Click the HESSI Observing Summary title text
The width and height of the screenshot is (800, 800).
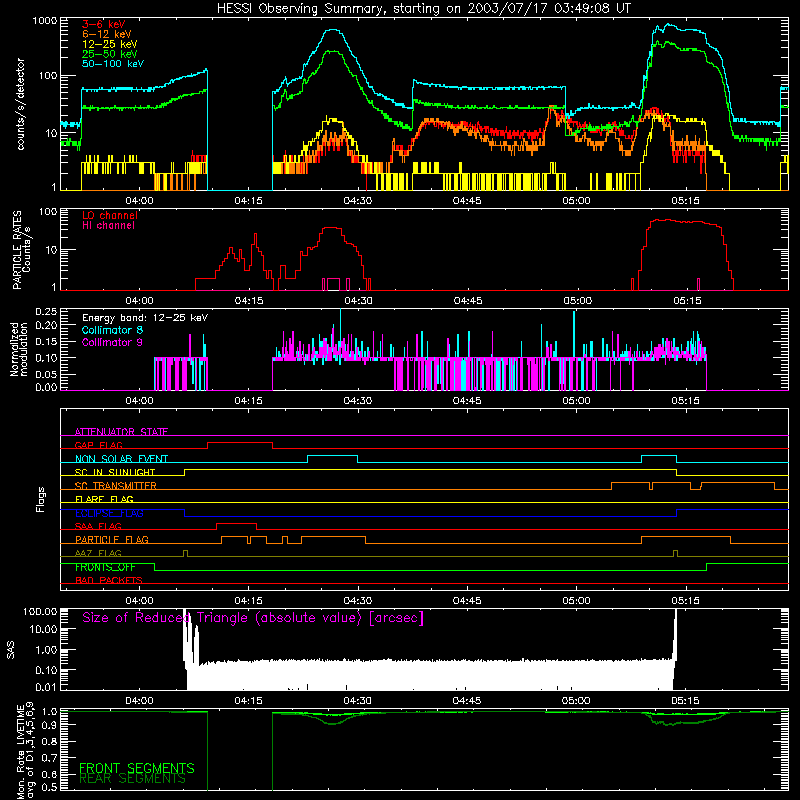[424, 9]
